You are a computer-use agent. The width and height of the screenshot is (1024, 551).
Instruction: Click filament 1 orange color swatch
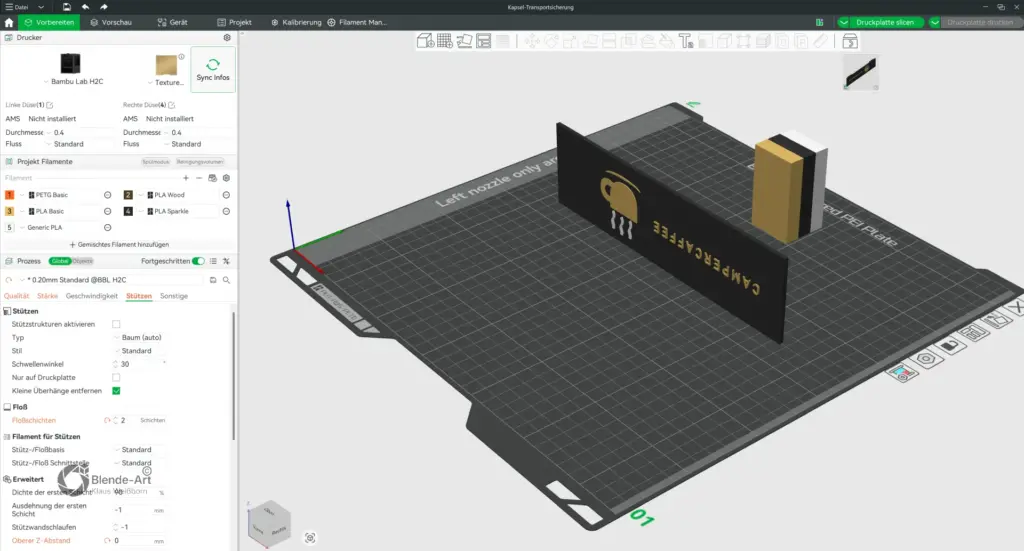(x=9, y=195)
